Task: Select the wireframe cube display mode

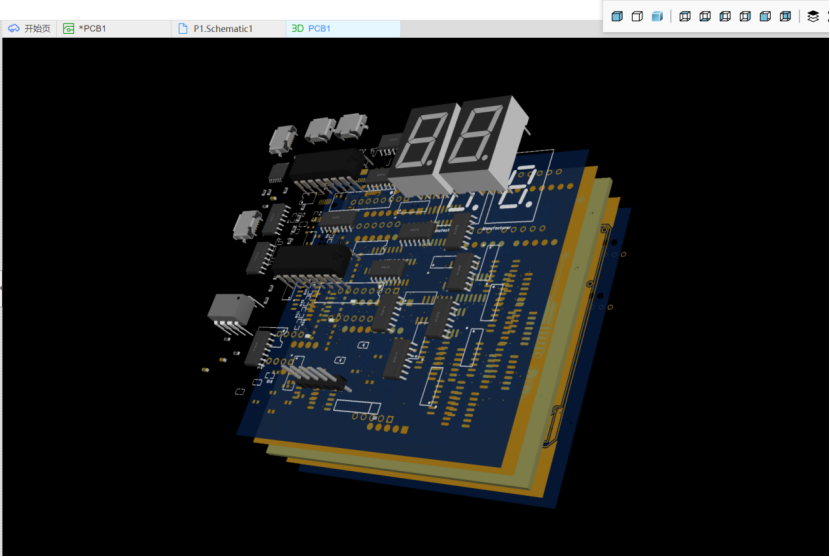Action: 637,16
